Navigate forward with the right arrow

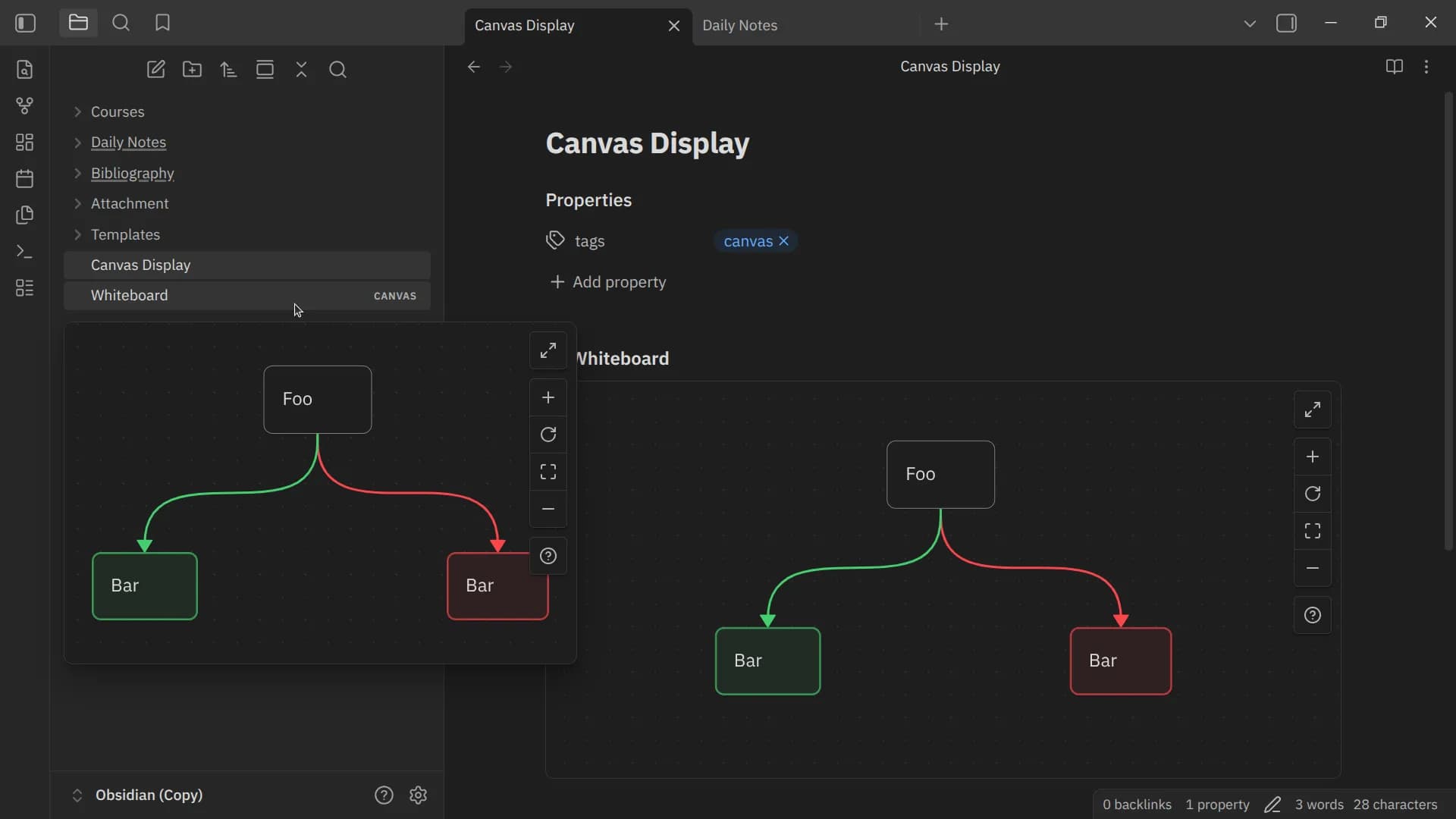(506, 67)
